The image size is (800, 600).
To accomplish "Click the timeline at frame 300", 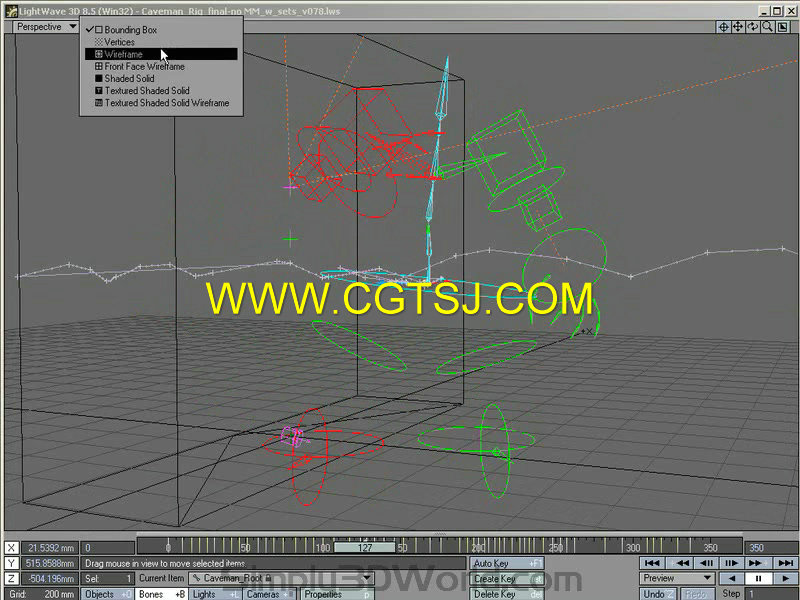I will pyautogui.click(x=633, y=547).
